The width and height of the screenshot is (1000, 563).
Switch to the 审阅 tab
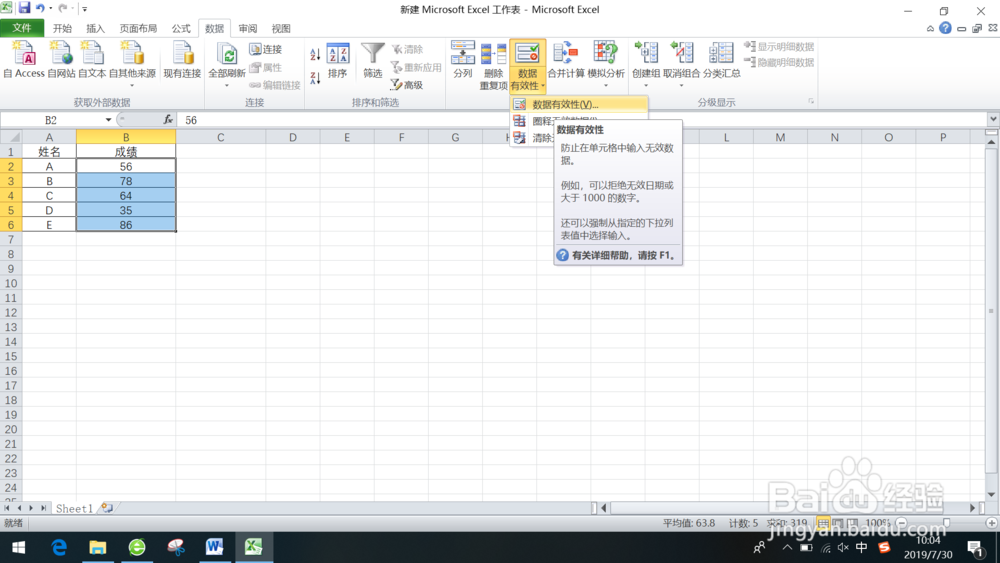coord(247,28)
